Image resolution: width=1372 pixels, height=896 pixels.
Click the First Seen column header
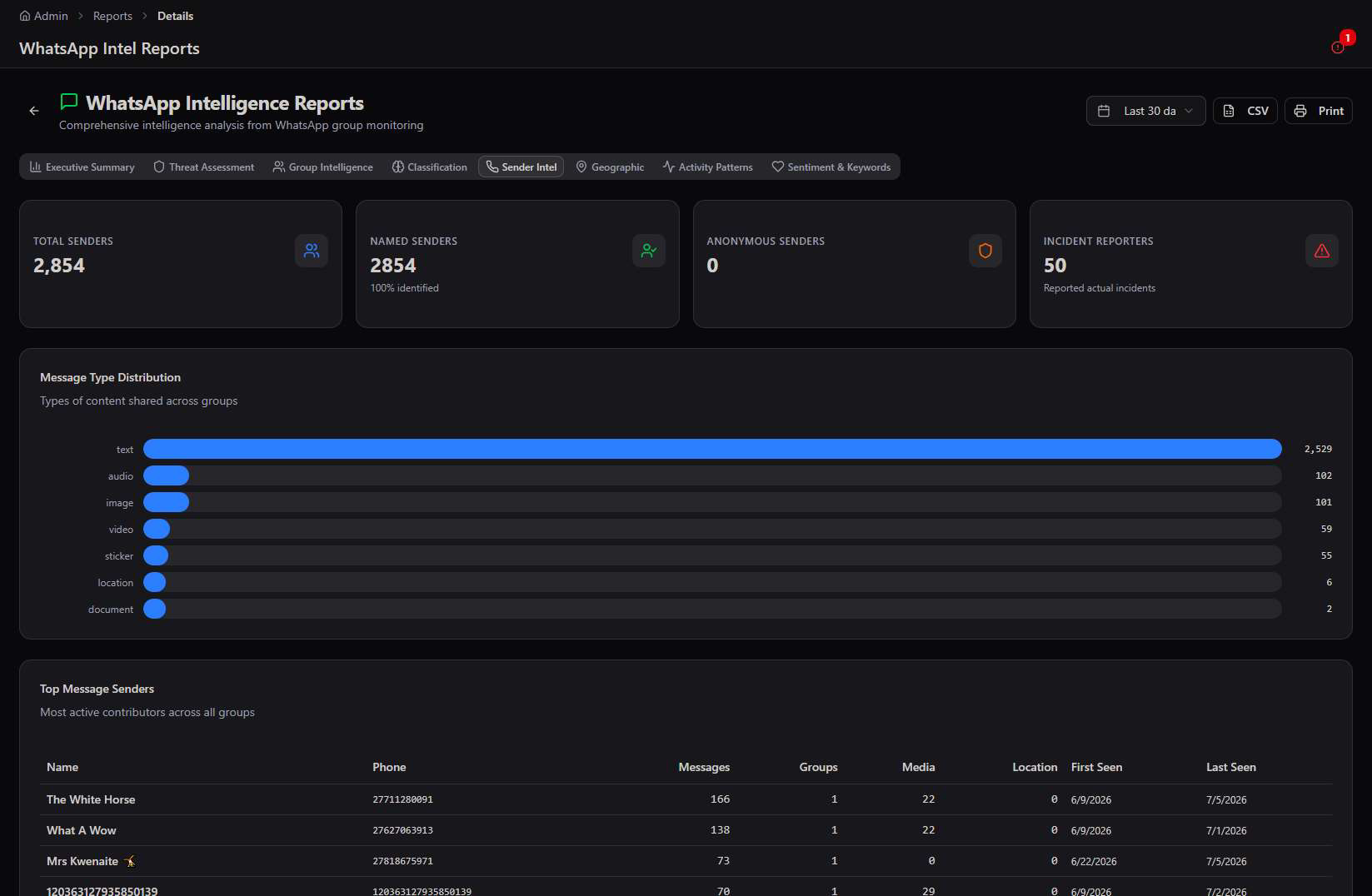point(1096,767)
